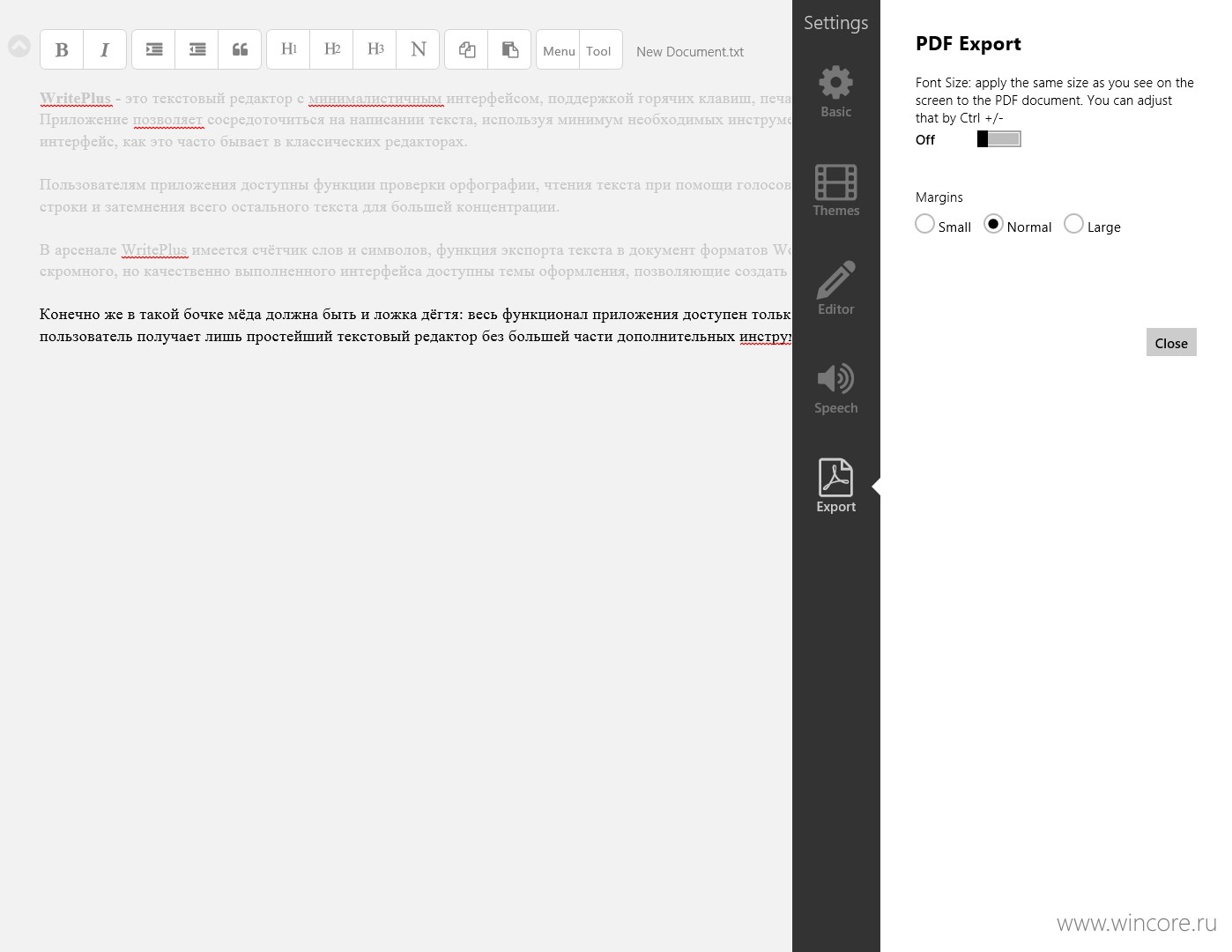Screen dimensions: 1232x952
Task: Click the New Document.txt file name
Action: point(690,52)
